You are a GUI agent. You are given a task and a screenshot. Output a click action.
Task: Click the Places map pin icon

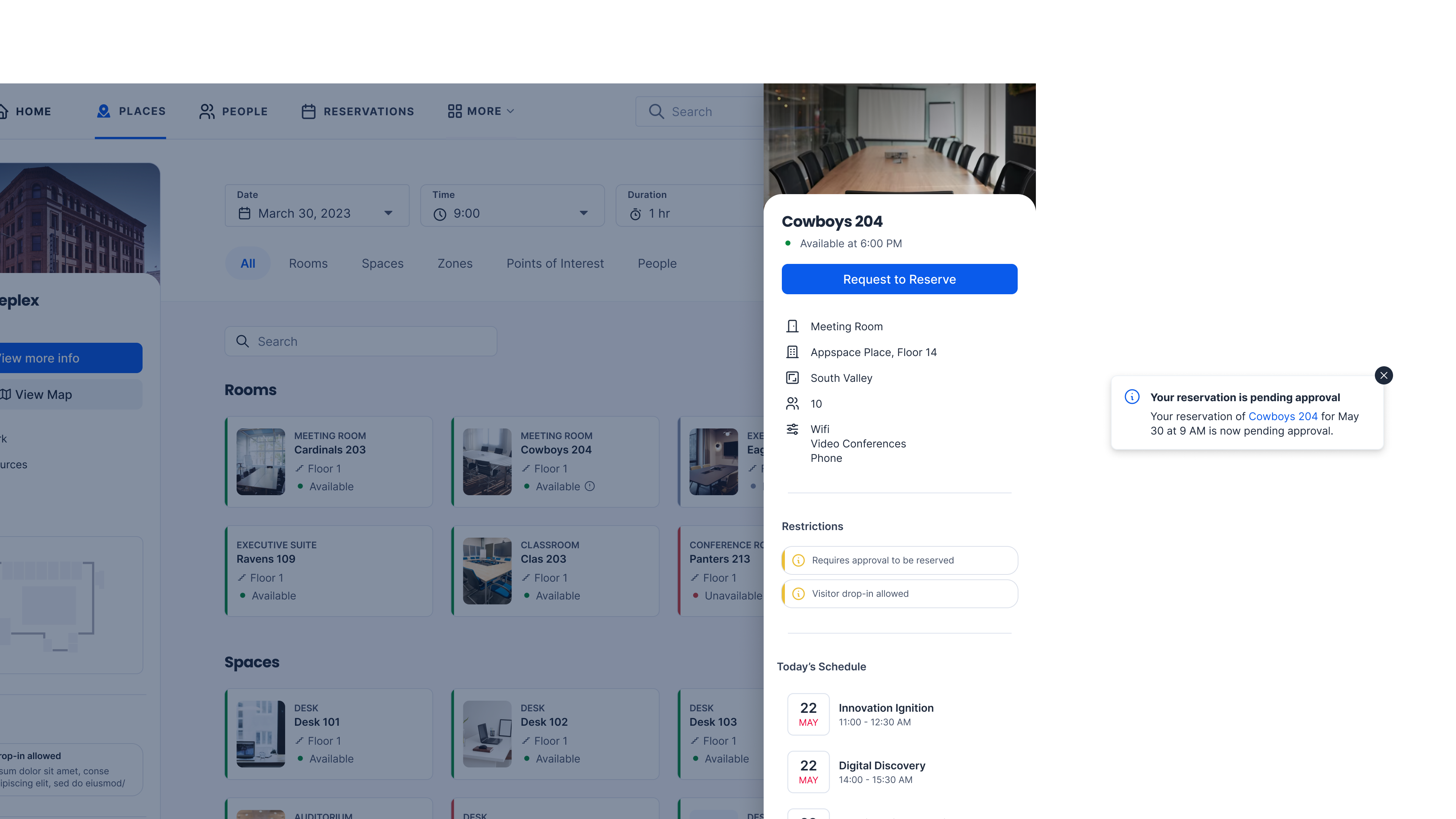pos(104,111)
